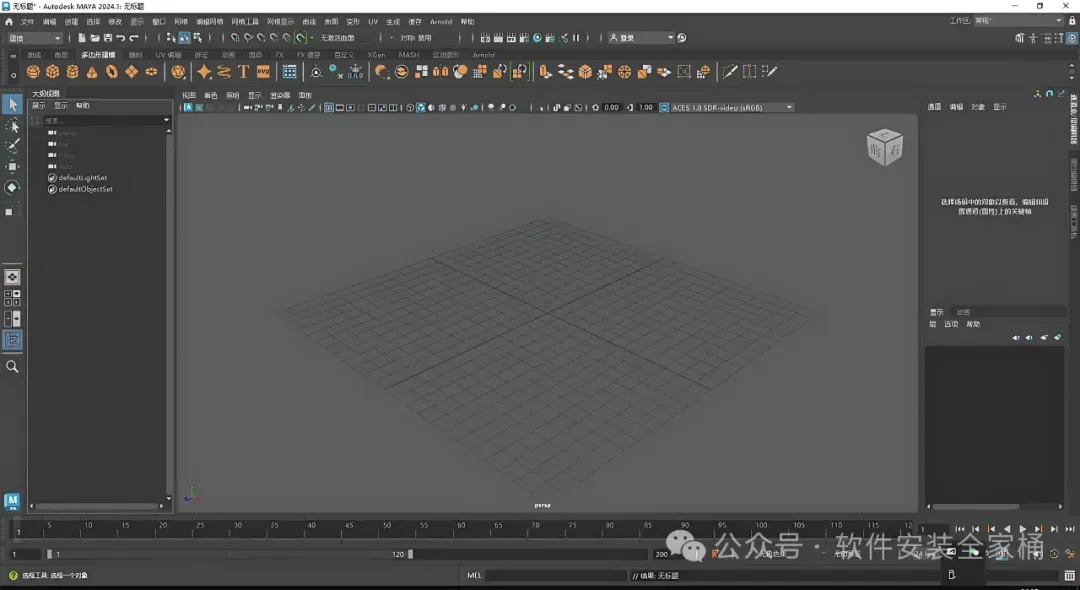
Task: Expand the menu set dropdown below Home icon
Action: (35, 38)
